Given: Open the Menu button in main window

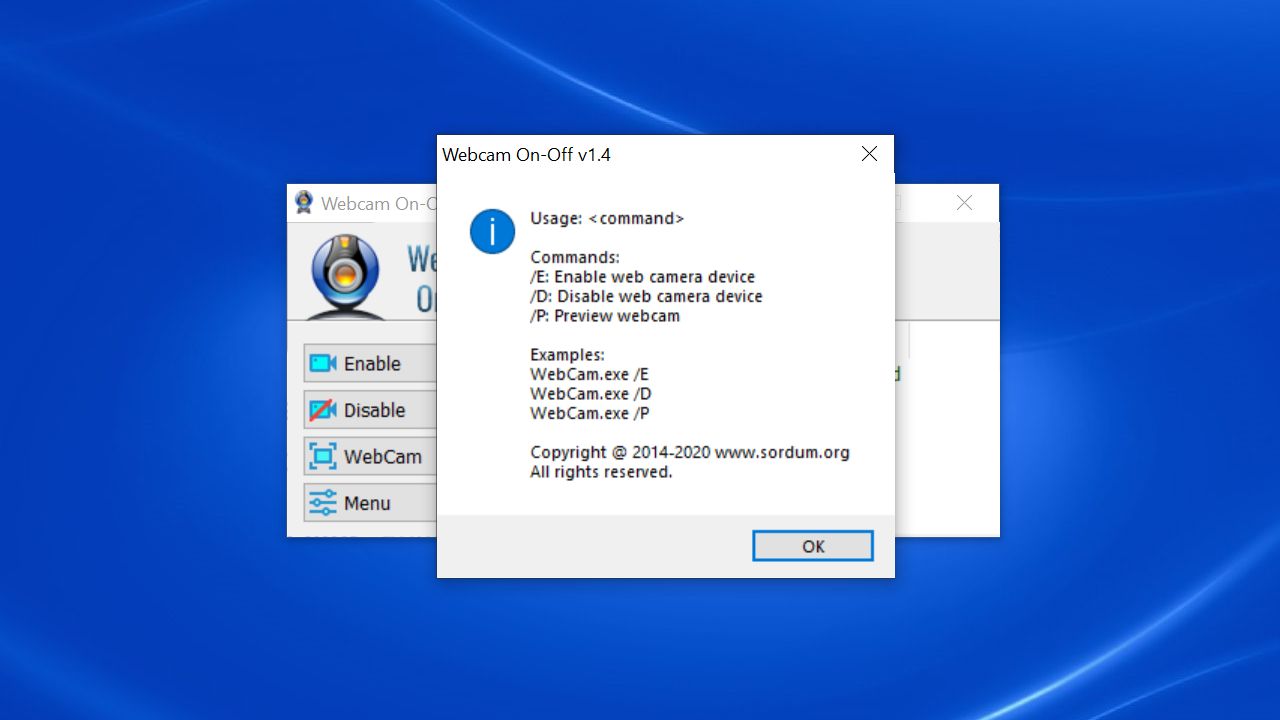Looking at the screenshot, I should click(370, 503).
